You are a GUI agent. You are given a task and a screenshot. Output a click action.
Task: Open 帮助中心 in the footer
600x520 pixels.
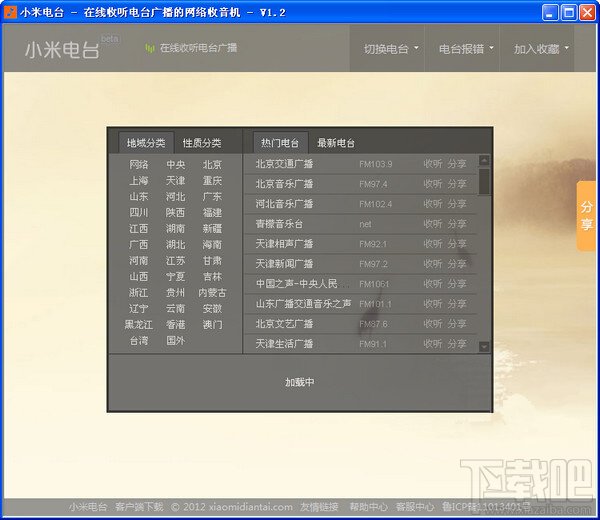(368, 507)
